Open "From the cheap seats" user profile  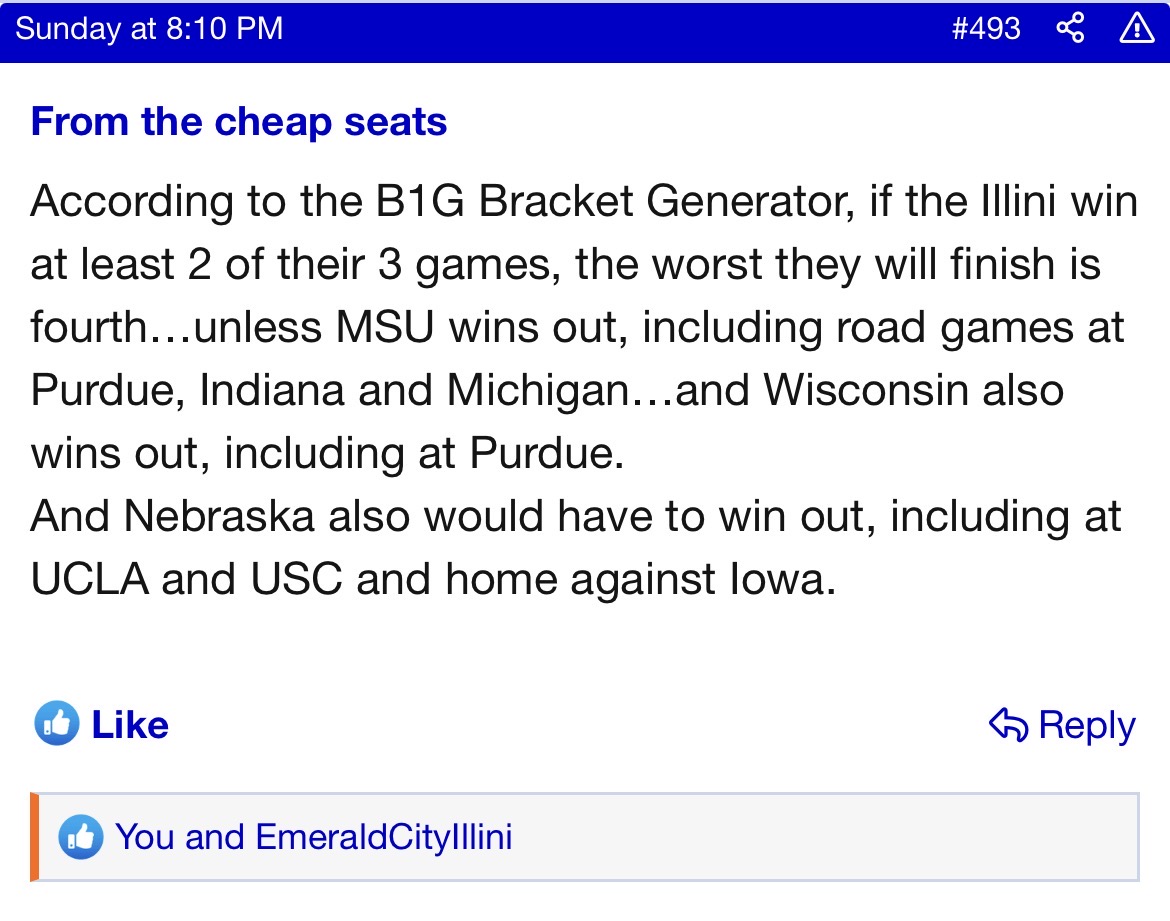tap(239, 122)
